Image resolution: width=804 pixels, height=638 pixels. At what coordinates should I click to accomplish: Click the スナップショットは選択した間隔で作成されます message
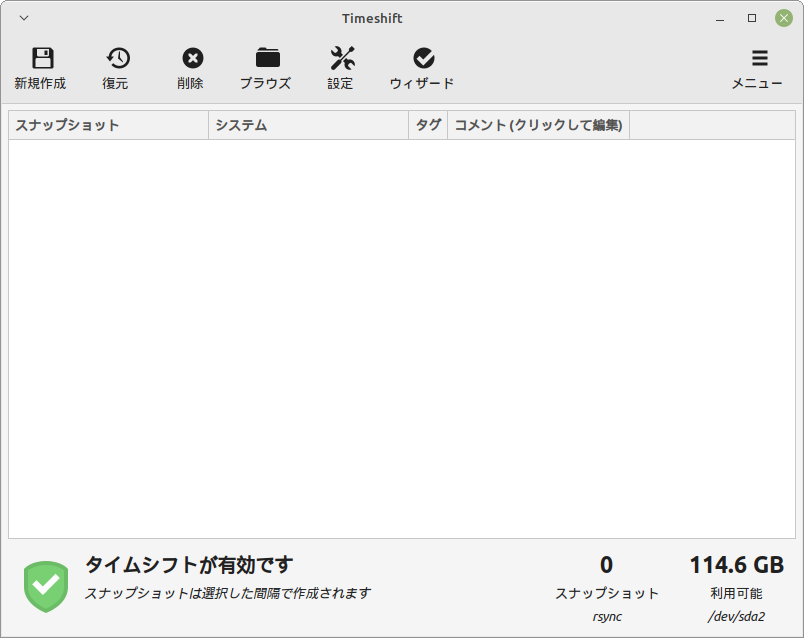227,593
